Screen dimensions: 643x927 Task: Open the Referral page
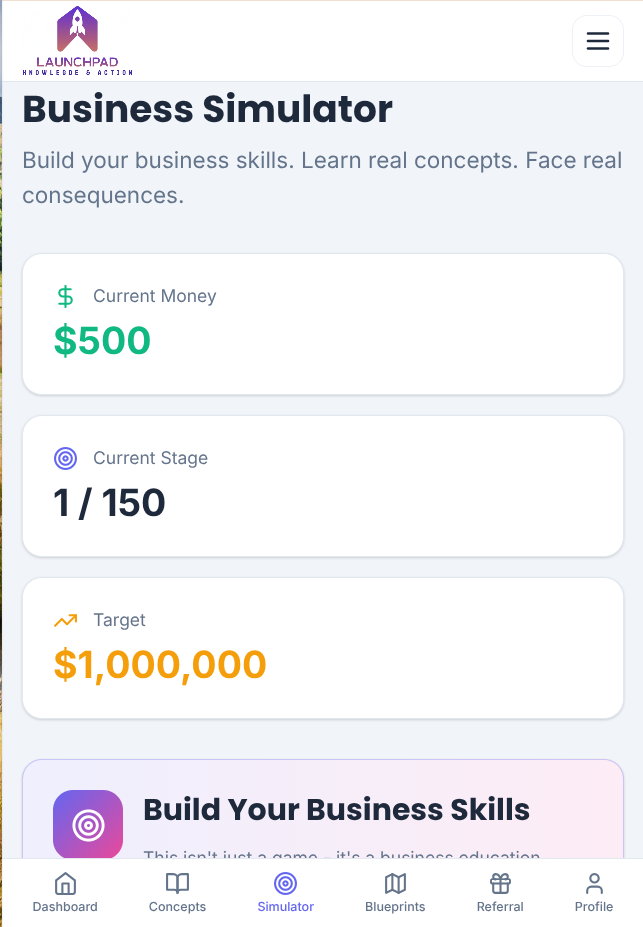coord(500,893)
